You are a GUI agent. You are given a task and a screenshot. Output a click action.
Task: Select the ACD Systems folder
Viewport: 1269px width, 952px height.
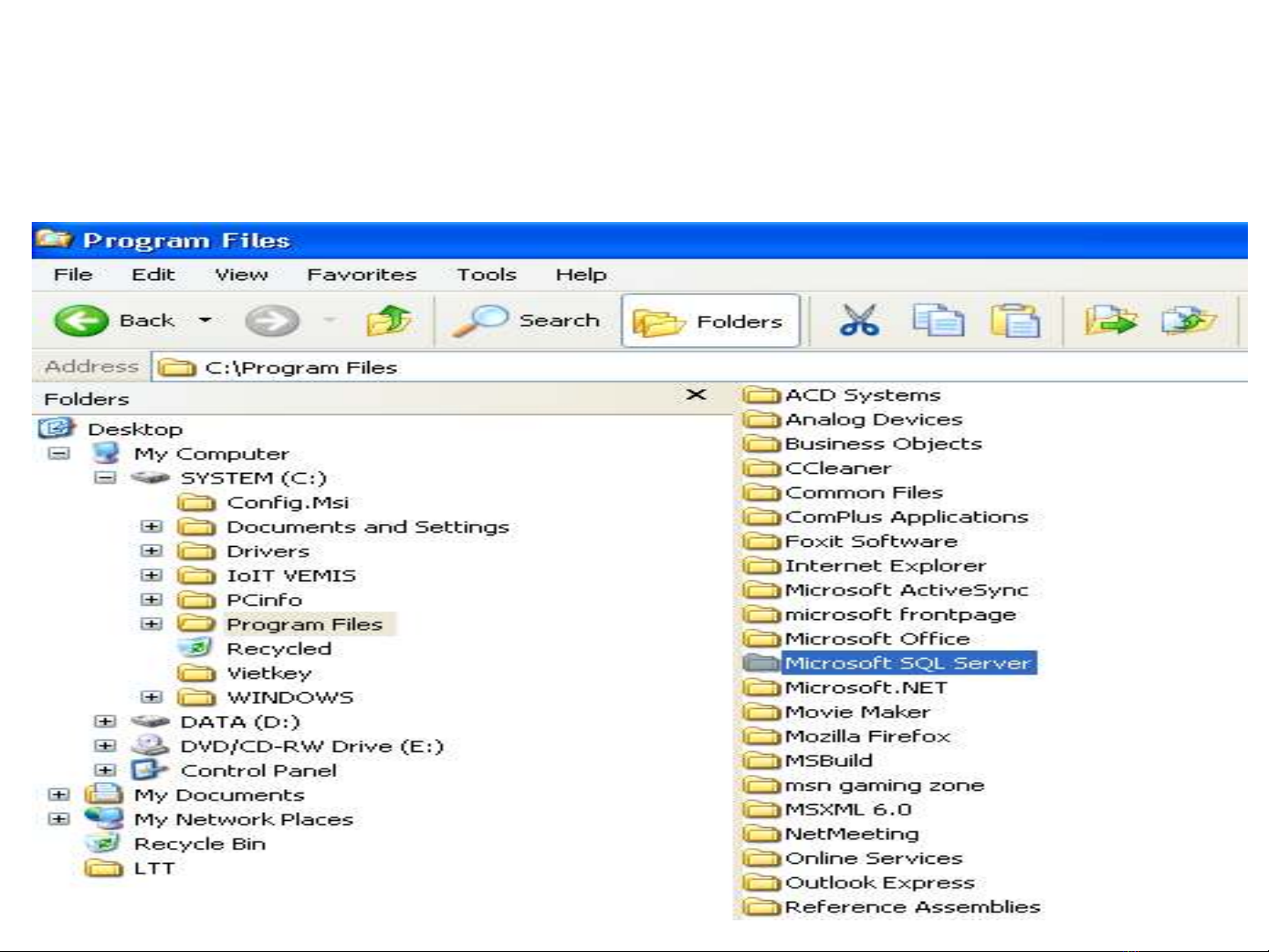pos(862,395)
